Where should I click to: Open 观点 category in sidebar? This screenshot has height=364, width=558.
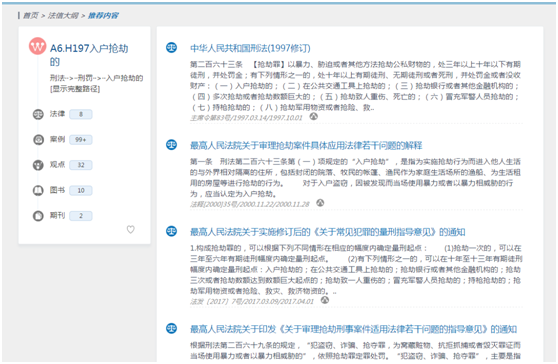coord(57,165)
